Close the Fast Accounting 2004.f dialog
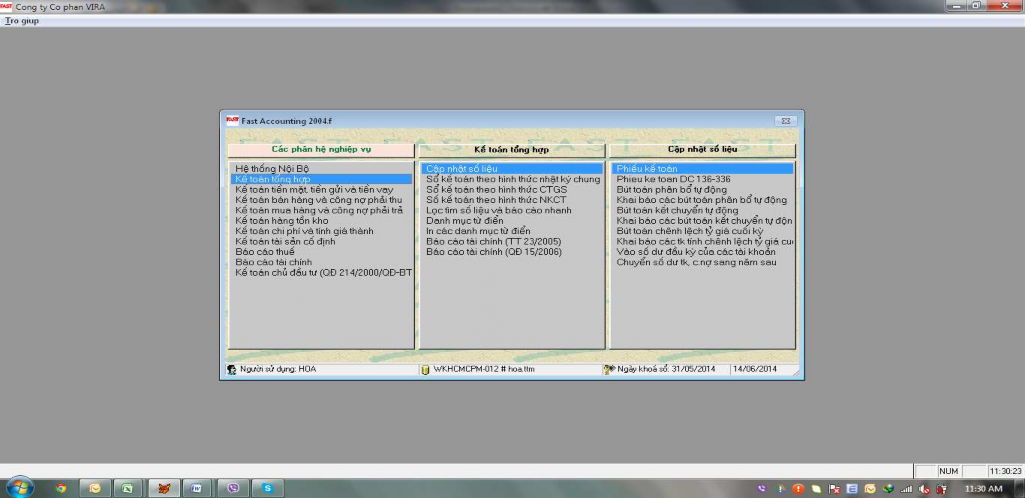1025x498 pixels. [x=785, y=121]
